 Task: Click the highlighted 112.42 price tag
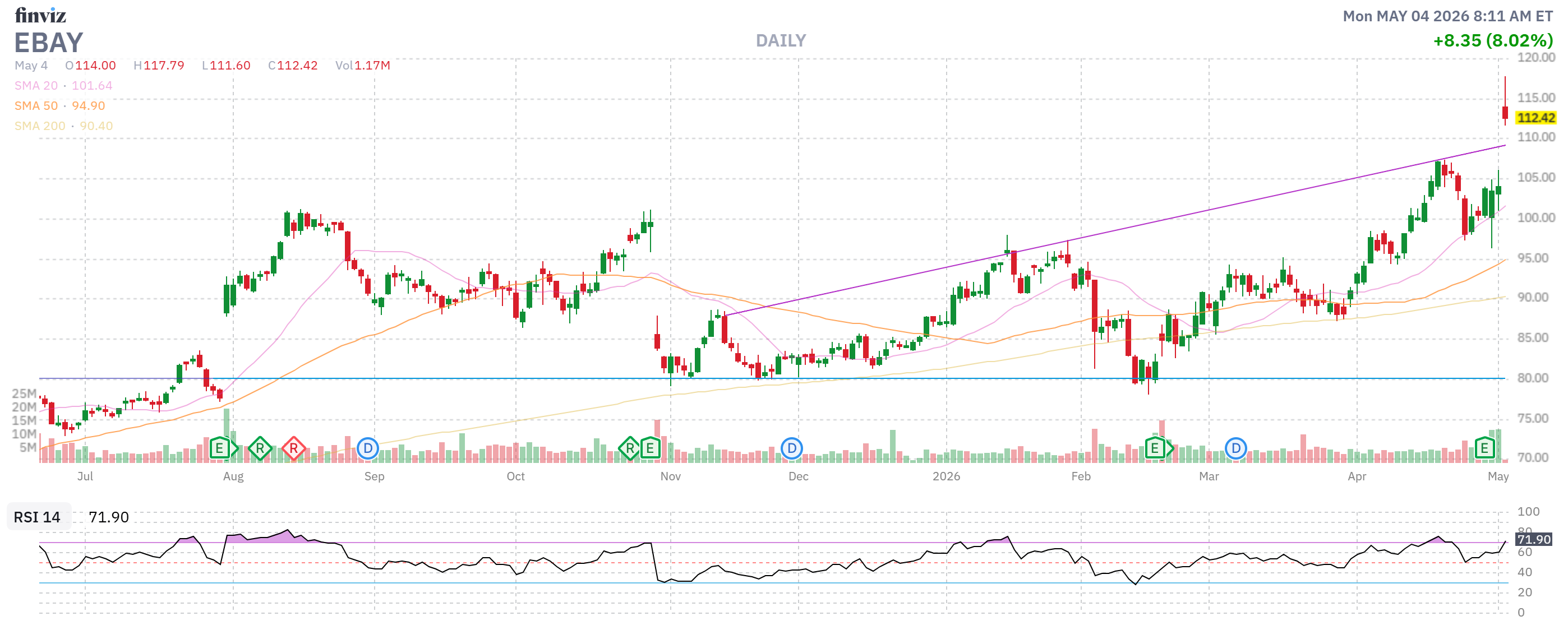[1535, 117]
